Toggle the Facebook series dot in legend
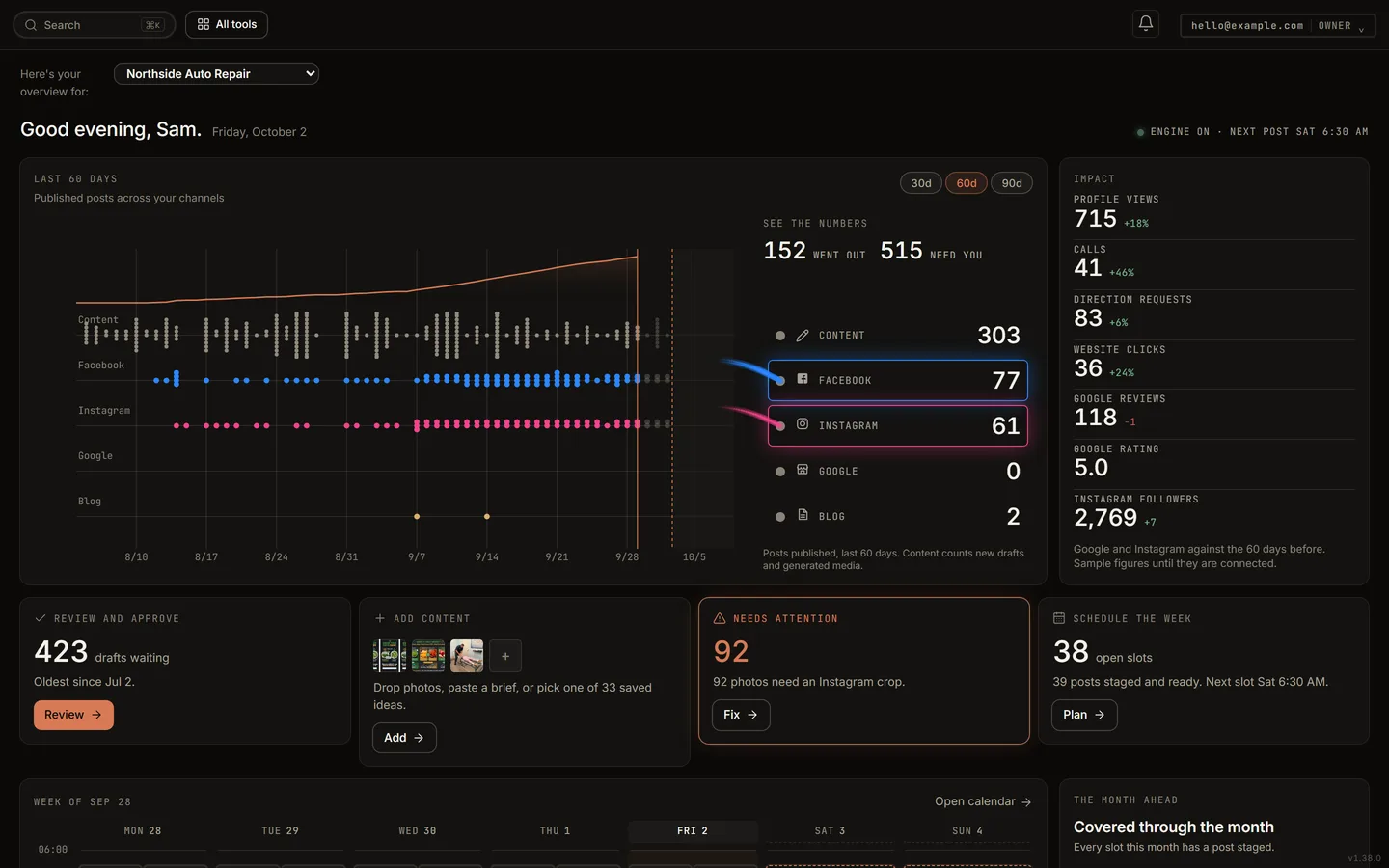The width and height of the screenshot is (1389, 868). click(x=780, y=381)
